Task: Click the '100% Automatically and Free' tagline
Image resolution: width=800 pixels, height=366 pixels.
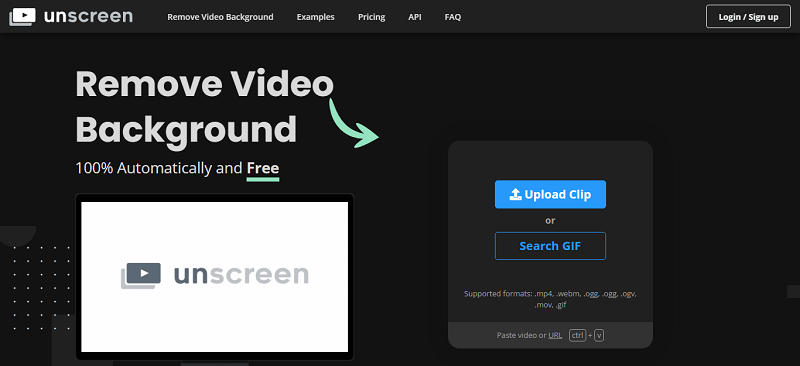Action: 177,168
